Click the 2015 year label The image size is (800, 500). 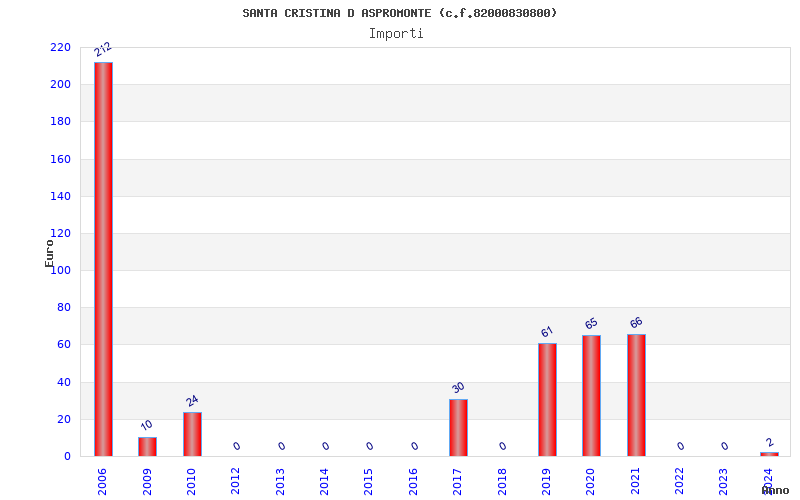point(368,482)
